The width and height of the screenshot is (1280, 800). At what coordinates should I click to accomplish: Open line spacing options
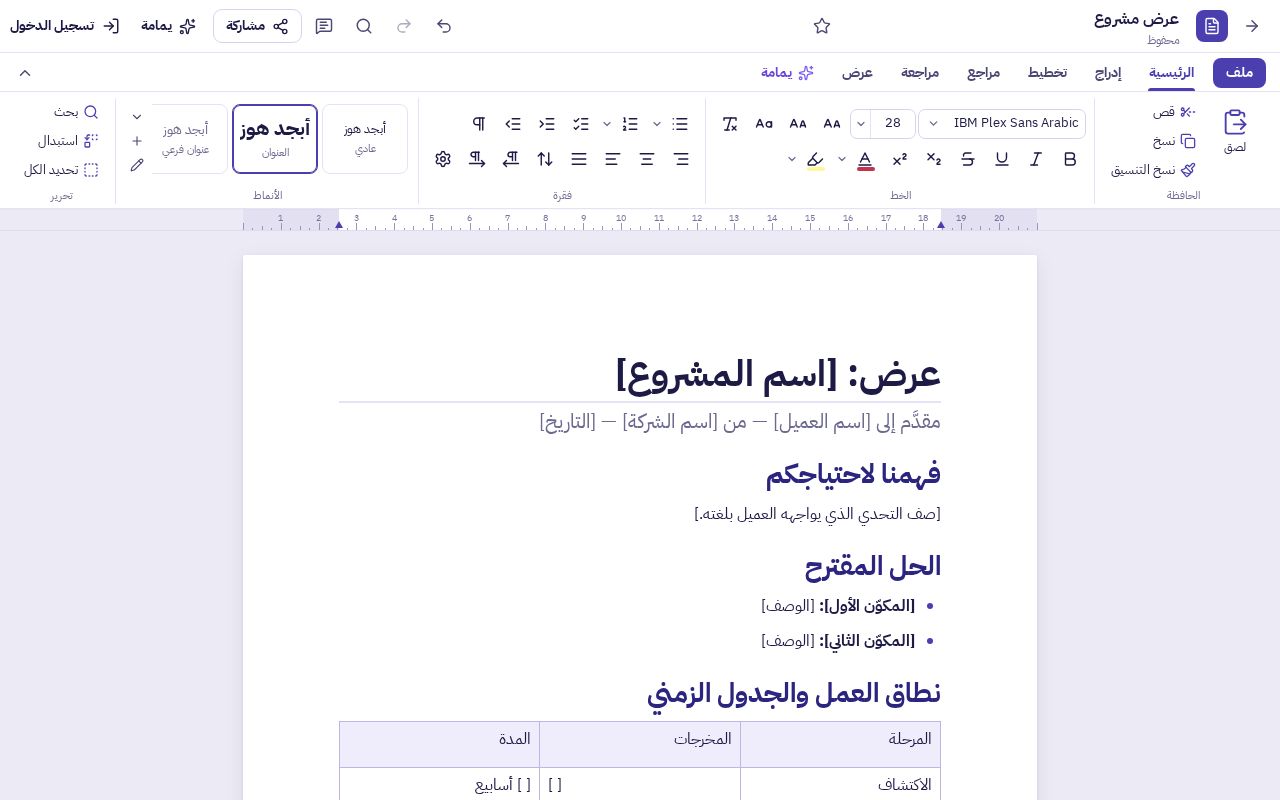[545, 159]
